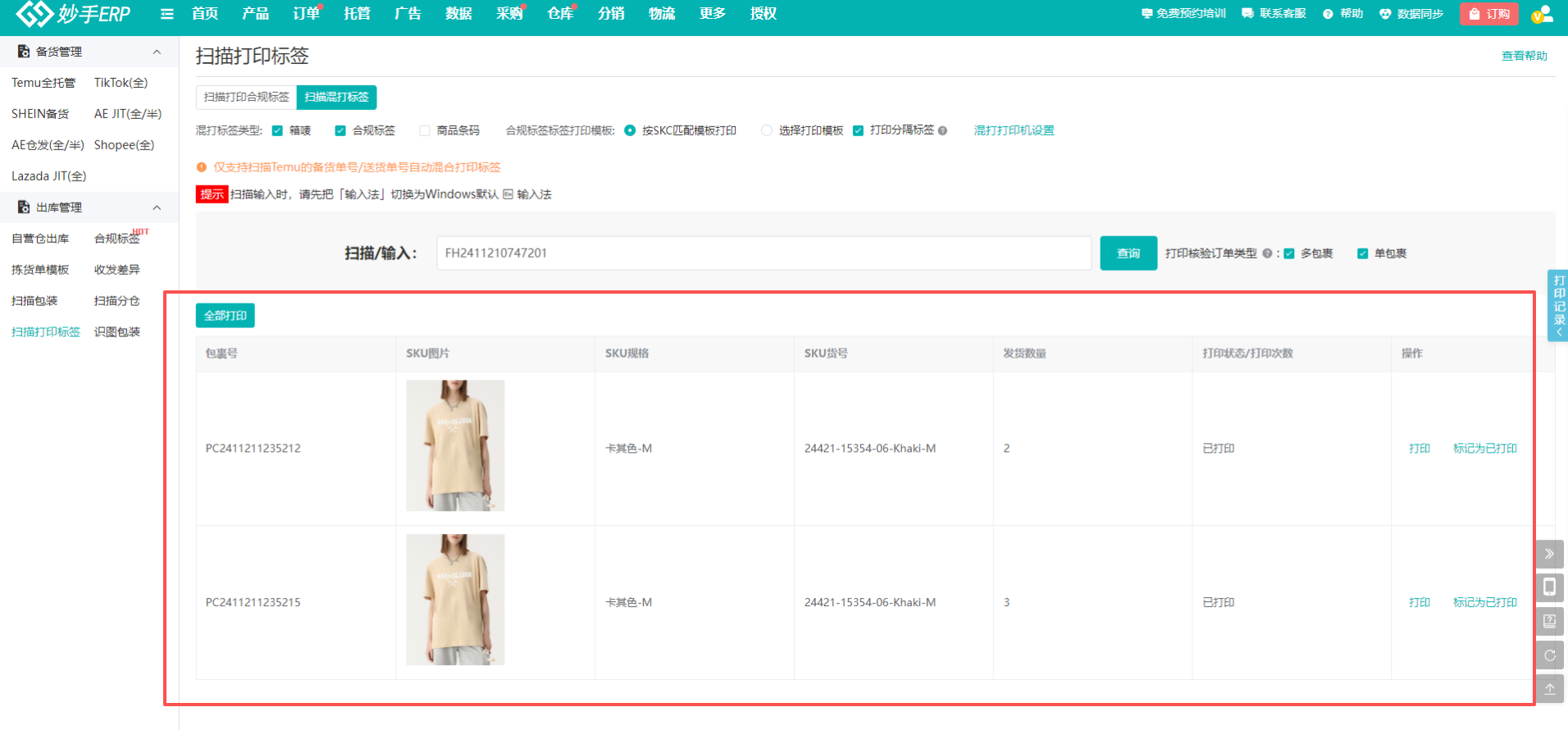Click the 联系客服 chat icon
Image resolution: width=1568 pixels, height=730 pixels.
(x=1247, y=13)
